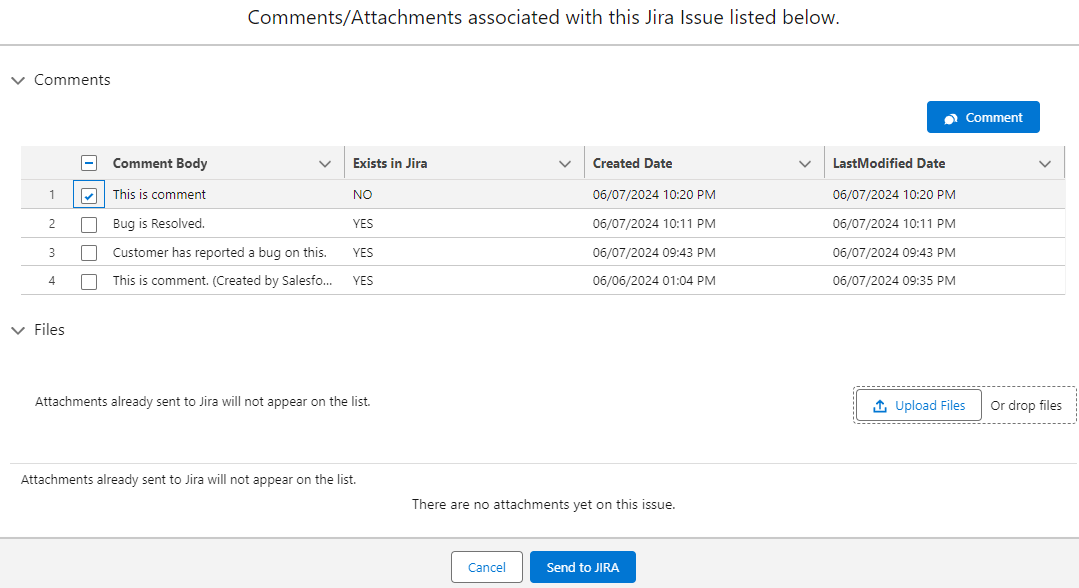This screenshot has width=1079, height=588.
Task: Collapse the Files section chevron
Action: pyautogui.click(x=19, y=330)
